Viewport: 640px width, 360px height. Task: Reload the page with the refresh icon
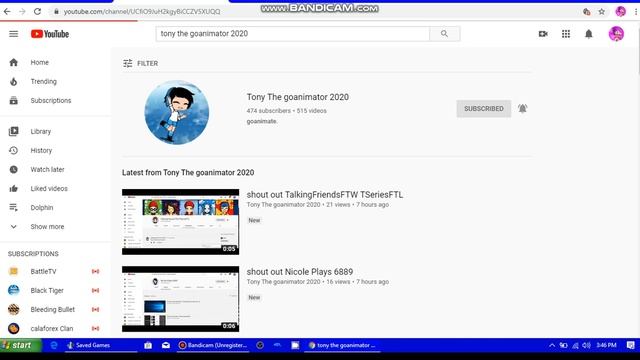[x=37, y=11]
